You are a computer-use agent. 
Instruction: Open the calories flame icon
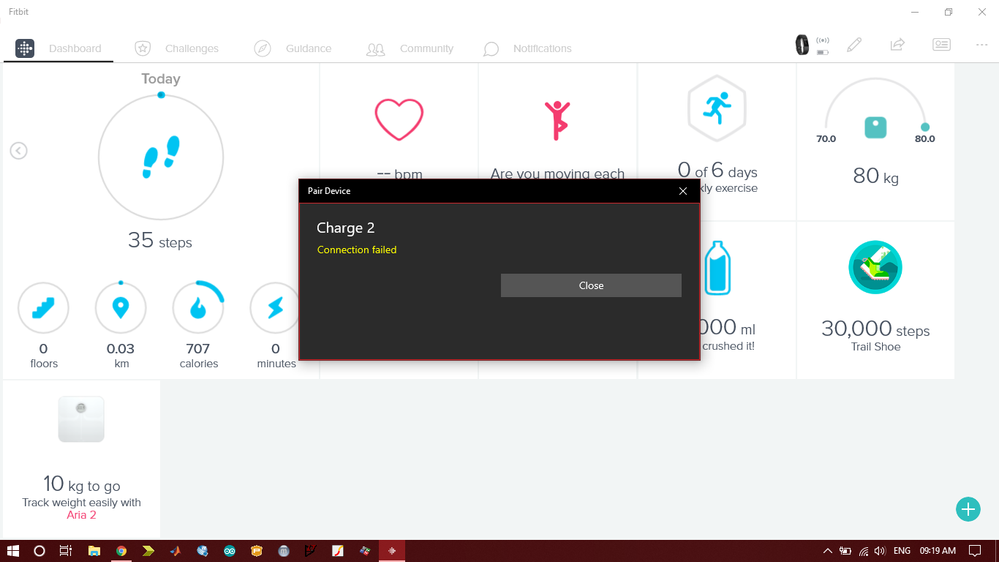[198, 308]
